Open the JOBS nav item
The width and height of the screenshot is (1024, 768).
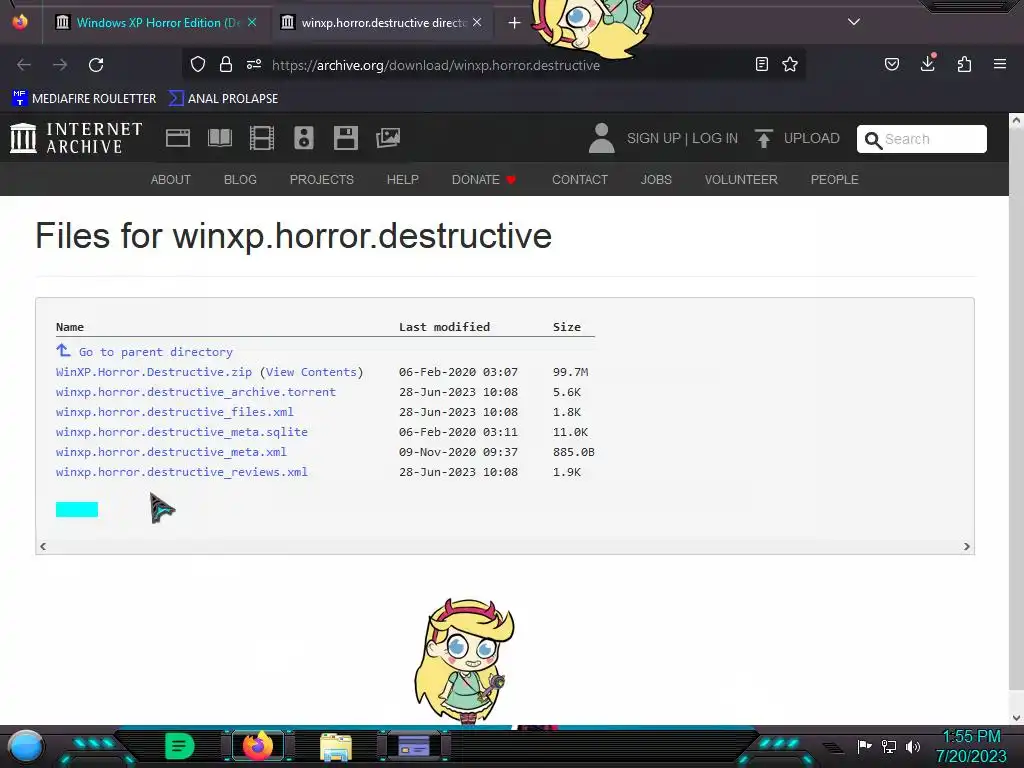pos(656,180)
